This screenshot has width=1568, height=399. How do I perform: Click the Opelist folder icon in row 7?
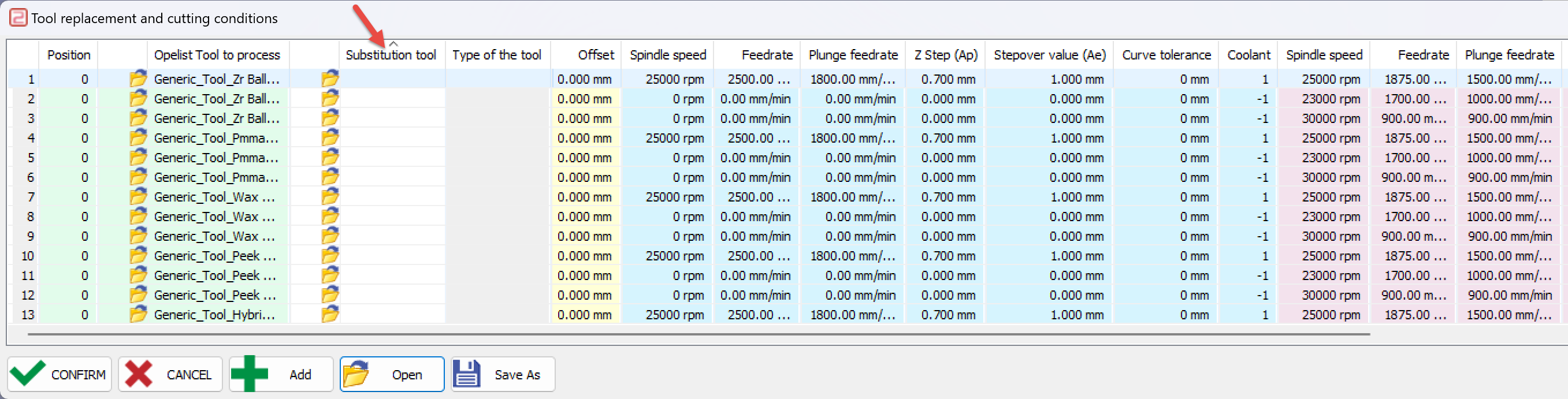[x=138, y=196]
